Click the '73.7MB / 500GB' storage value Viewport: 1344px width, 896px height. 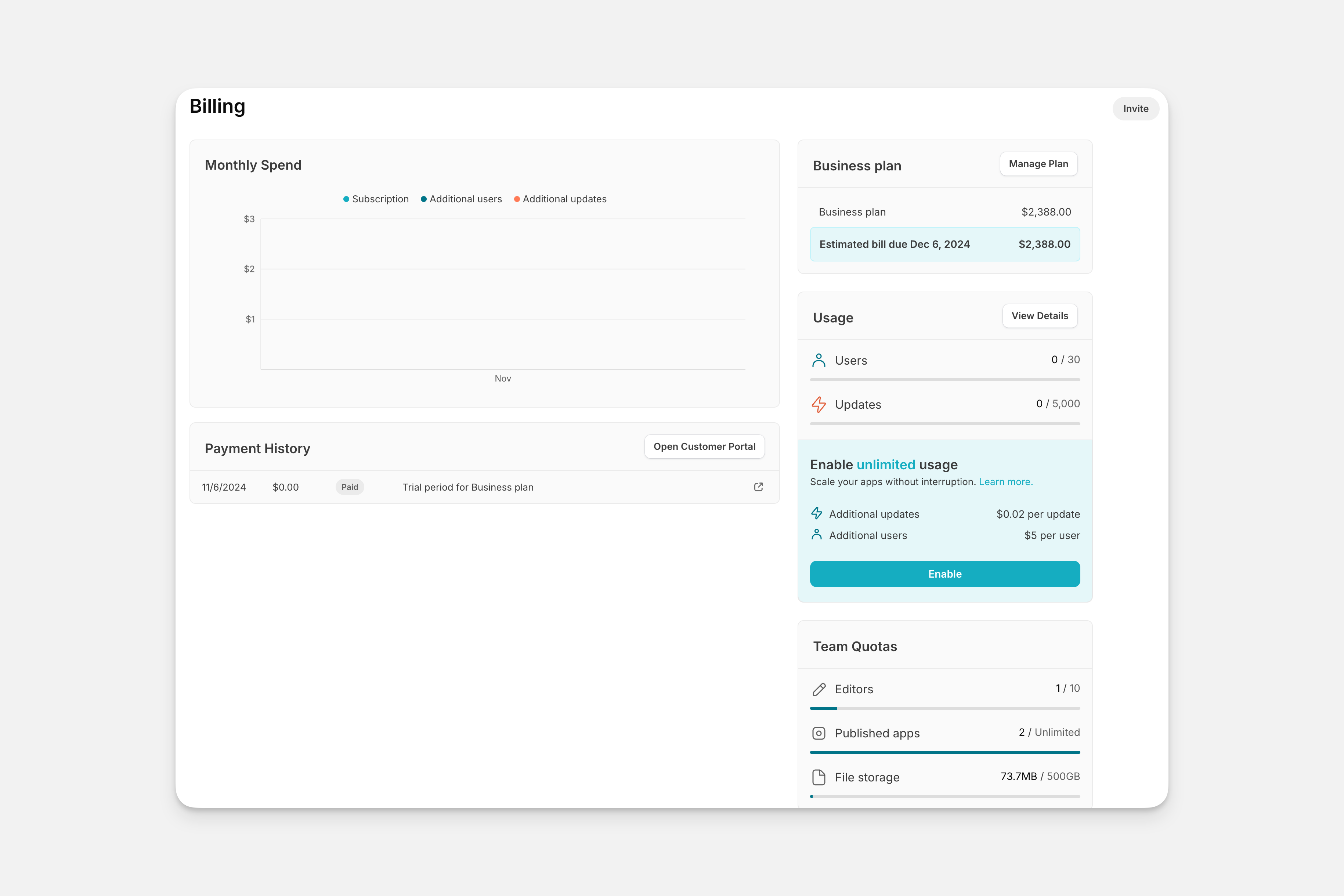click(x=1040, y=776)
